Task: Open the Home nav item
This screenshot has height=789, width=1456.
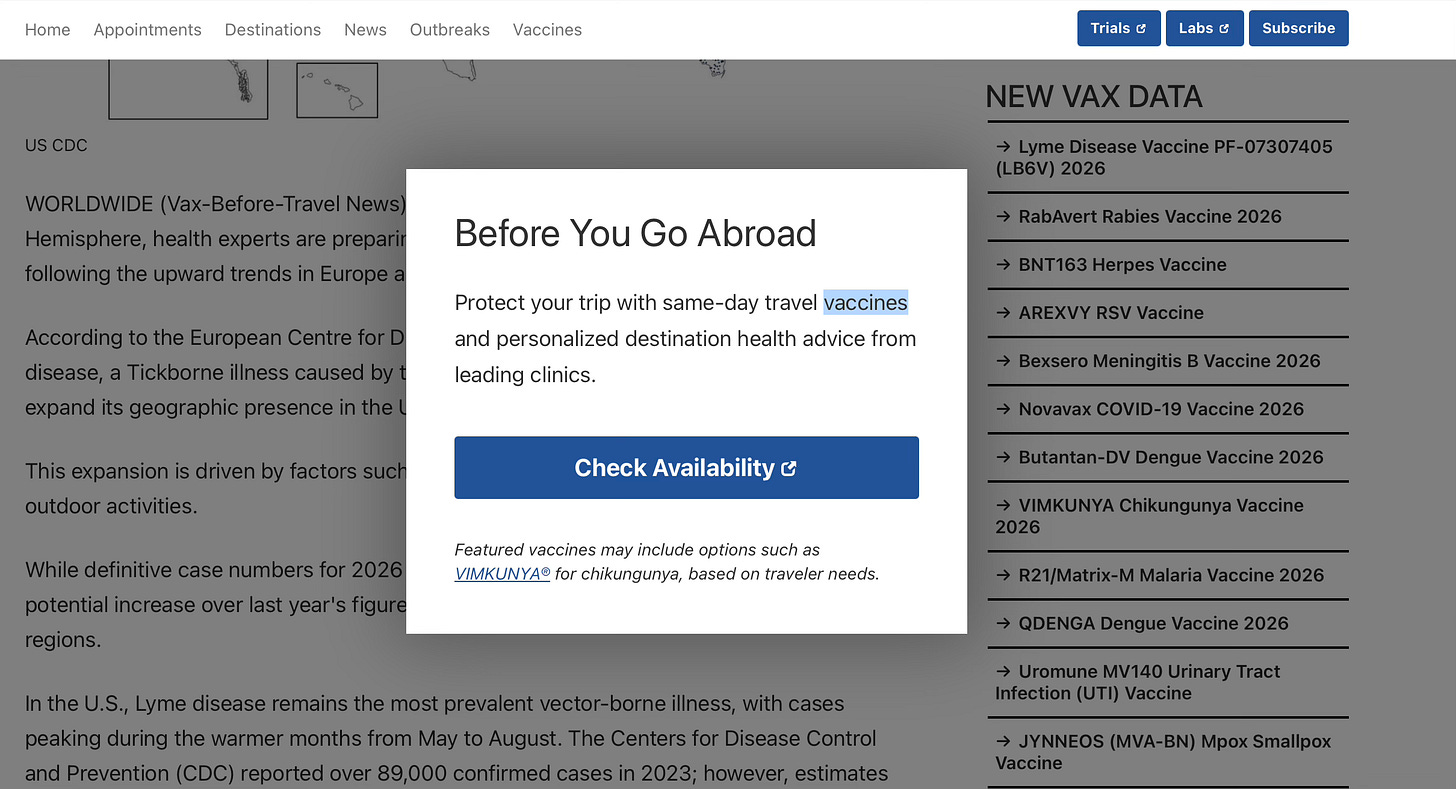Action: point(47,30)
